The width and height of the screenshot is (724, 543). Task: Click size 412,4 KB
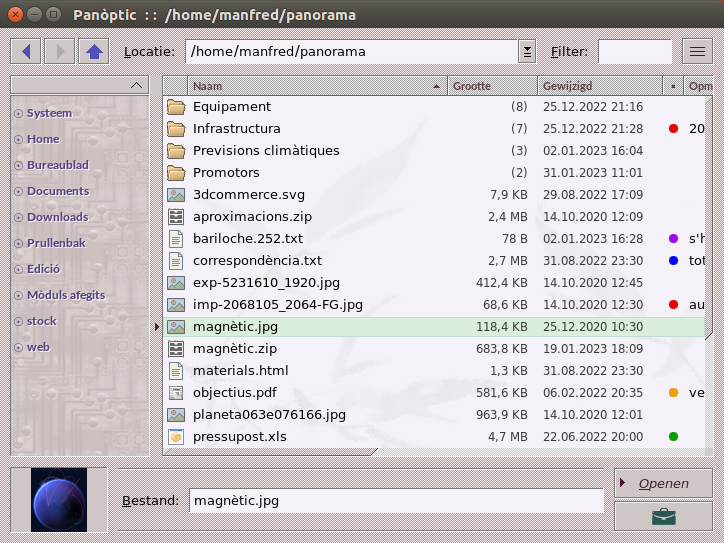click(x=502, y=283)
